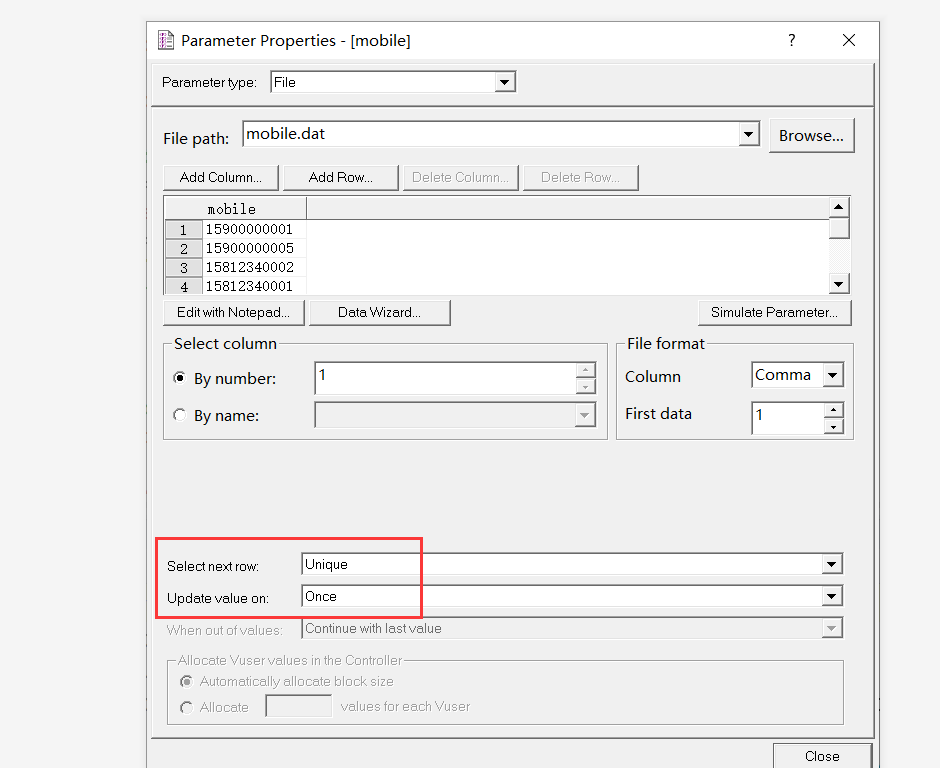Open the Update value on dropdown
The image size is (940, 768).
[831, 597]
